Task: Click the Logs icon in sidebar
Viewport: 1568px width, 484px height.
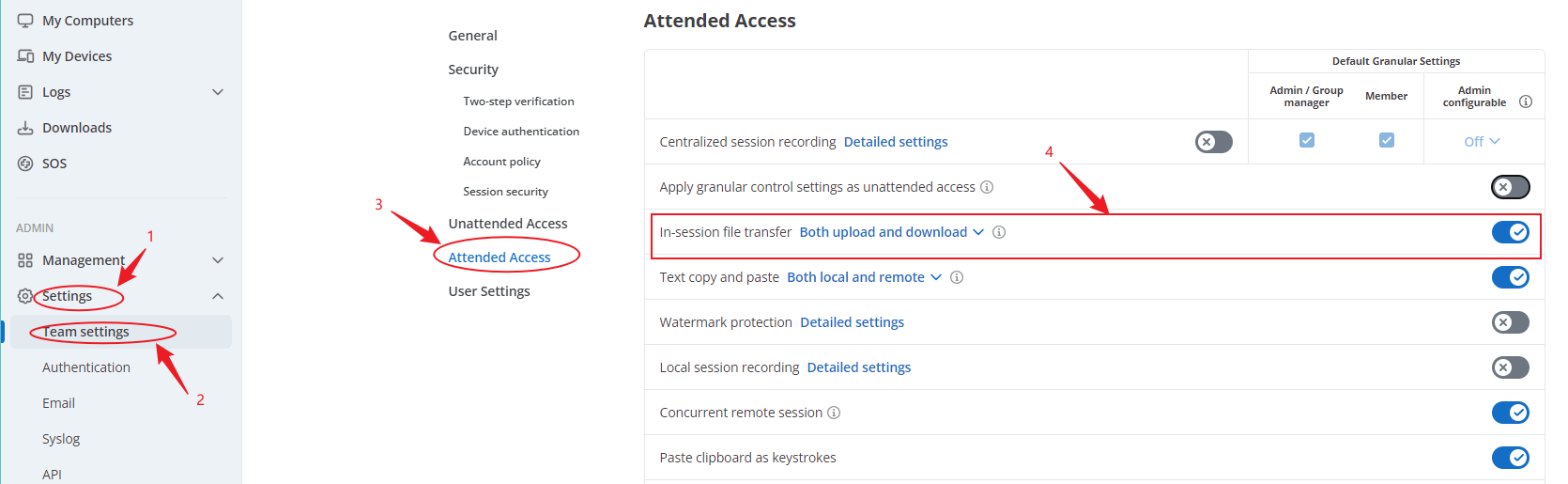Action: click(25, 92)
